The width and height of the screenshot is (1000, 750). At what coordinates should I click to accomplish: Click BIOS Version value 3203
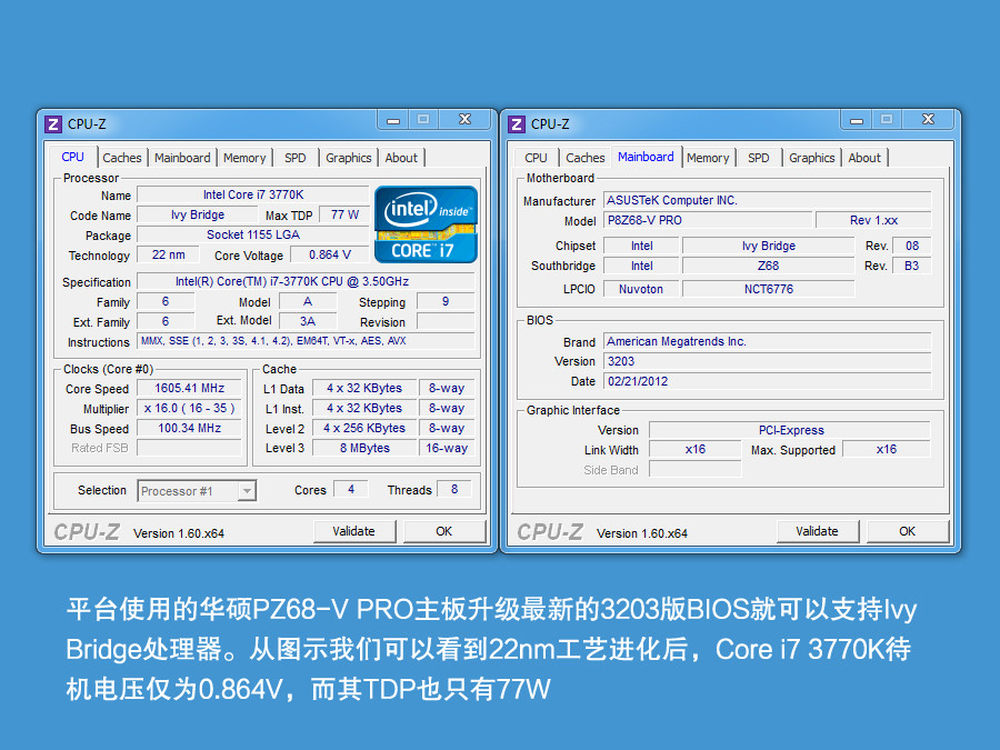[767, 362]
